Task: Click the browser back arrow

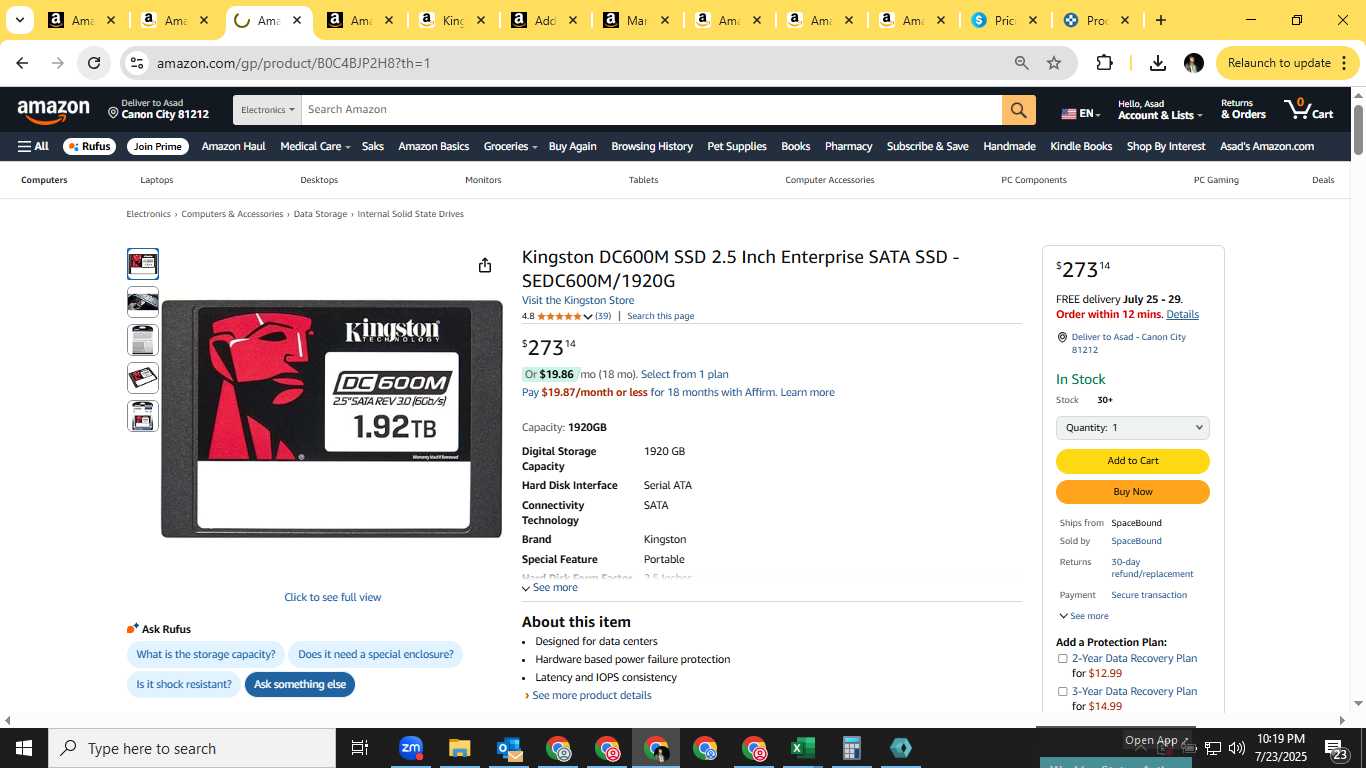Action: tap(22, 63)
